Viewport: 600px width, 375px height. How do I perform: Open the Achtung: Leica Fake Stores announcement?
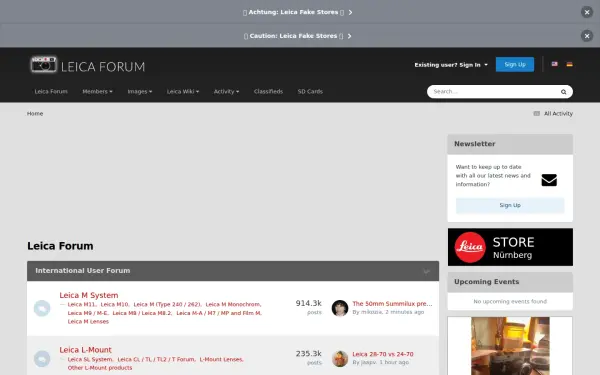tap(297, 12)
